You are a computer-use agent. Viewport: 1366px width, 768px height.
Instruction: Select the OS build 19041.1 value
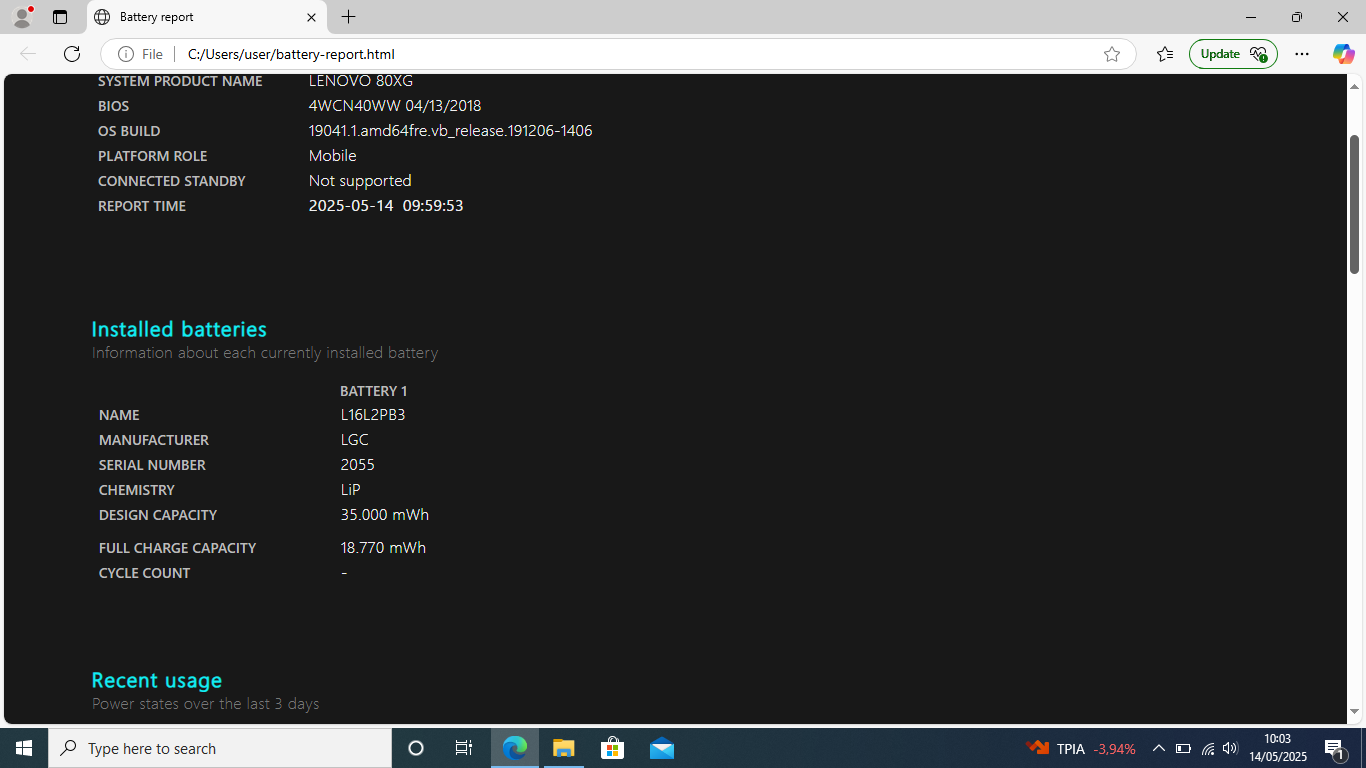[450, 131]
